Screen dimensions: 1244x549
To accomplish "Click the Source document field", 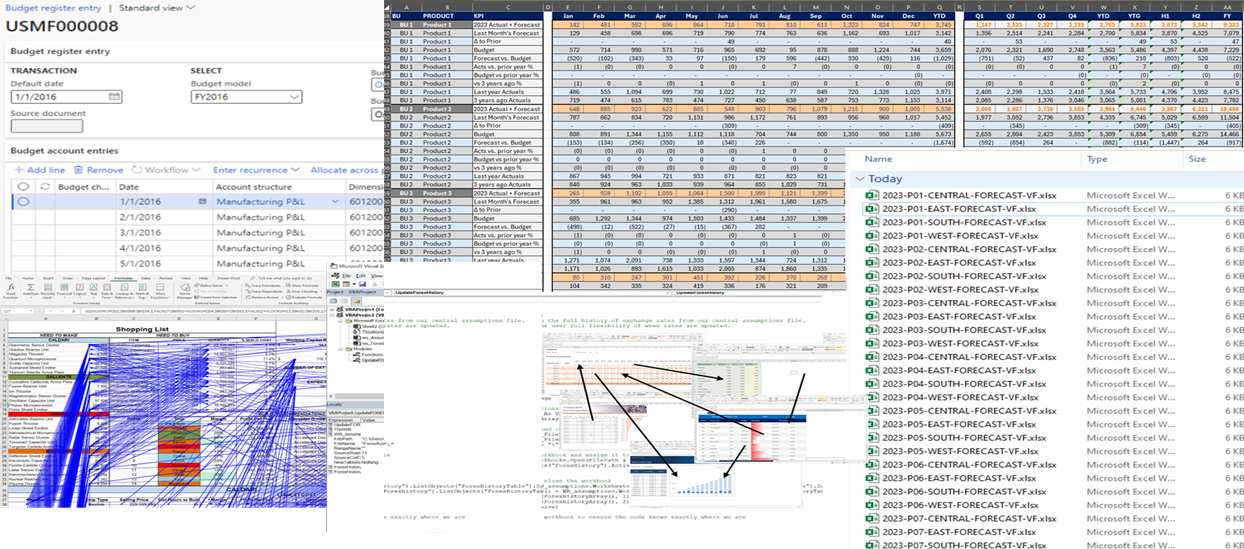I will click(x=47, y=126).
